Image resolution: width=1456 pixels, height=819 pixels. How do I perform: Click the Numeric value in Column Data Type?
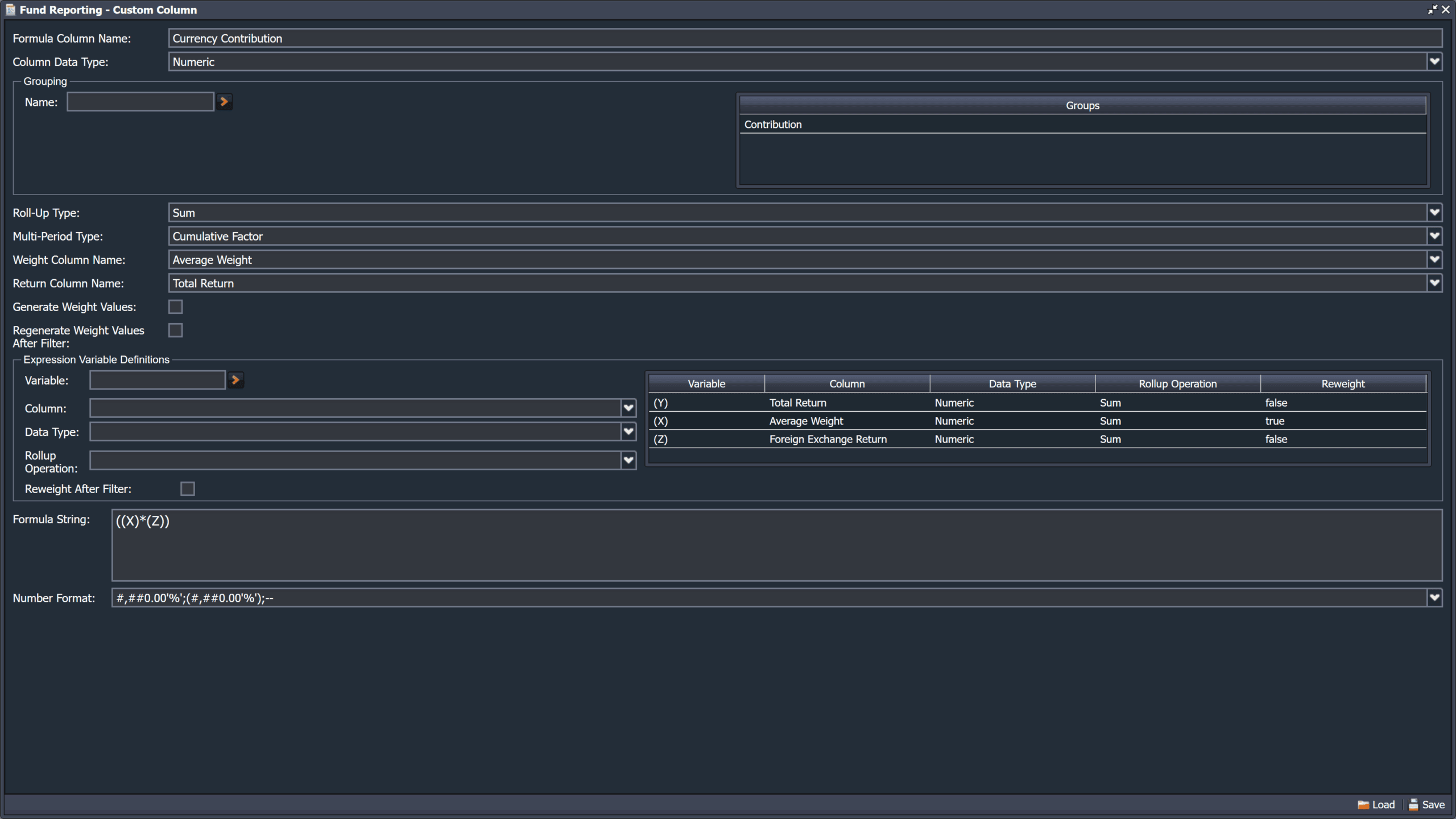click(x=193, y=62)
